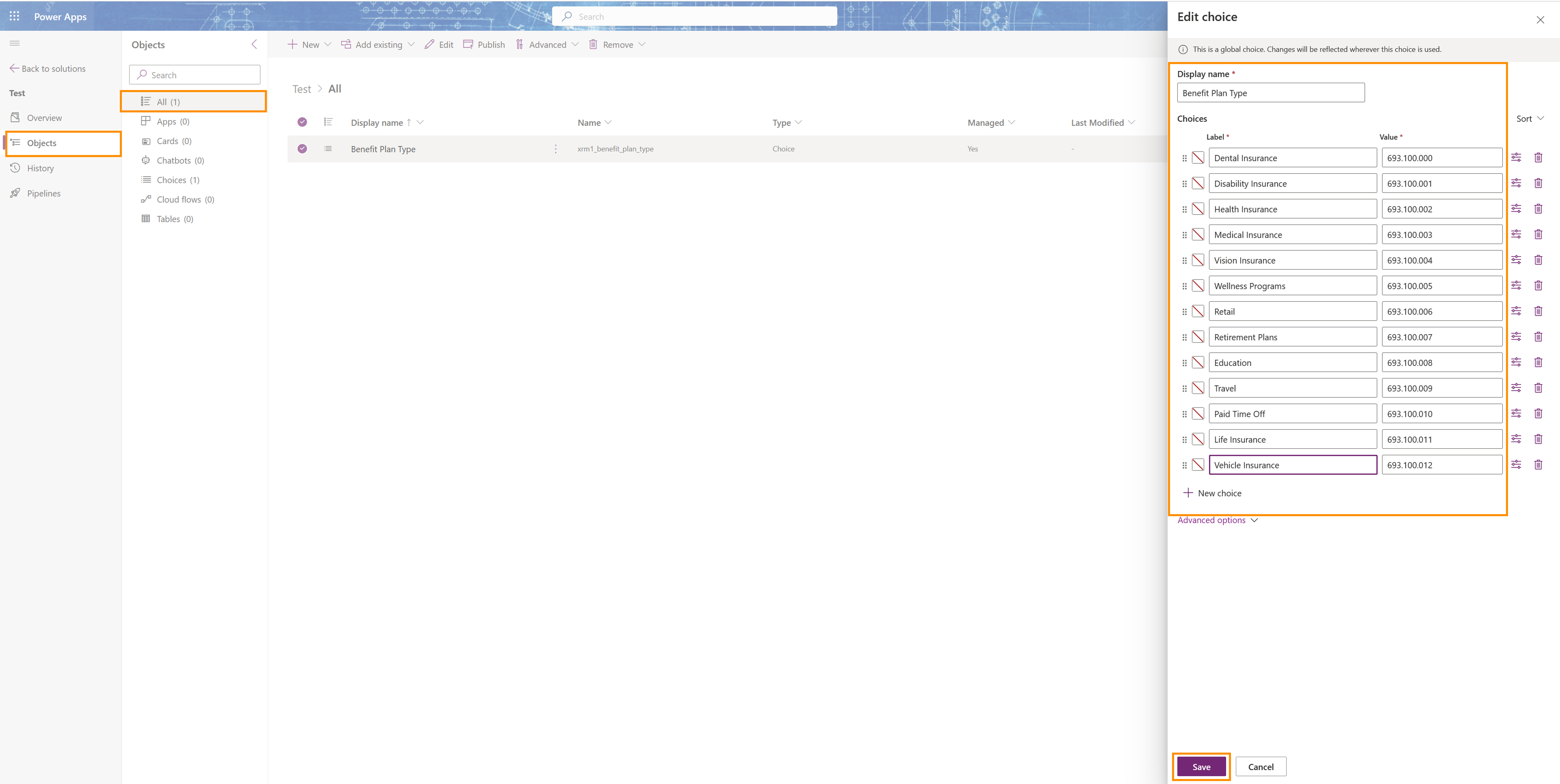Open the Power Apps app launcher waffle
The height and width of the screenshot is (784, 1560).
(x=15, y=16)
